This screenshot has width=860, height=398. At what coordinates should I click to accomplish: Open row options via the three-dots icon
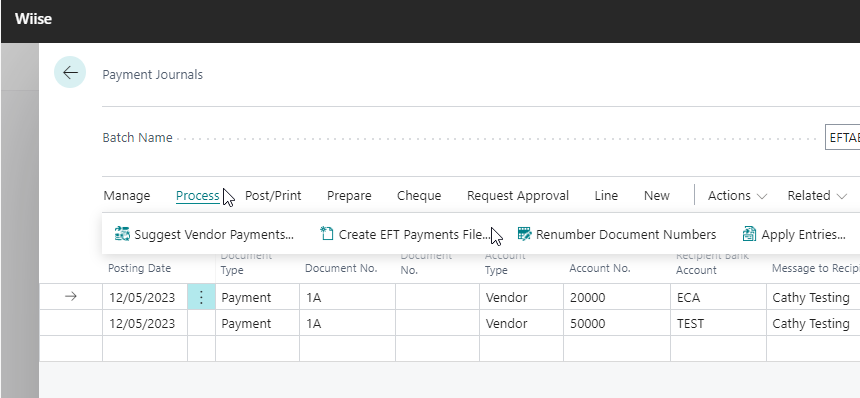[x=201, y=297]
